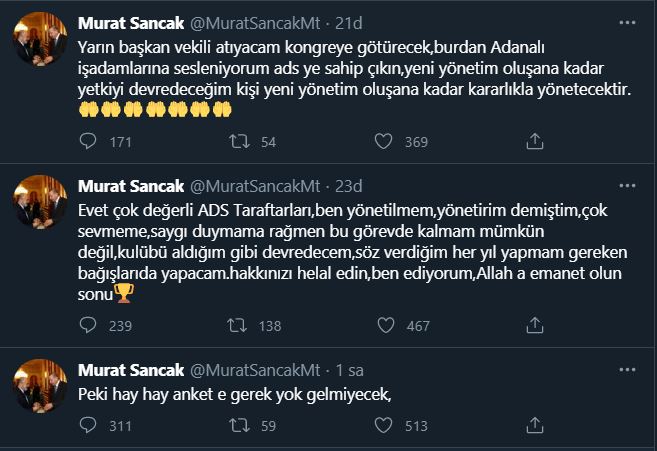The image size is (657, 451).
Task: Reply to the 'Peki hay hay' tweet
Action: click(x=87, y=427)
